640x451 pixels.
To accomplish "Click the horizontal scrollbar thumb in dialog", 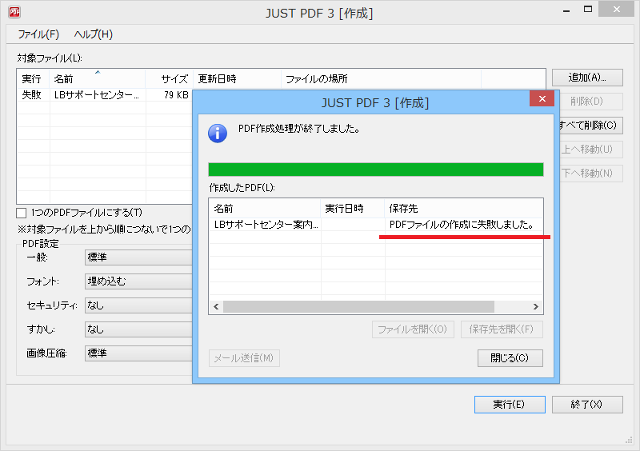I will click(x=358, y=307).
